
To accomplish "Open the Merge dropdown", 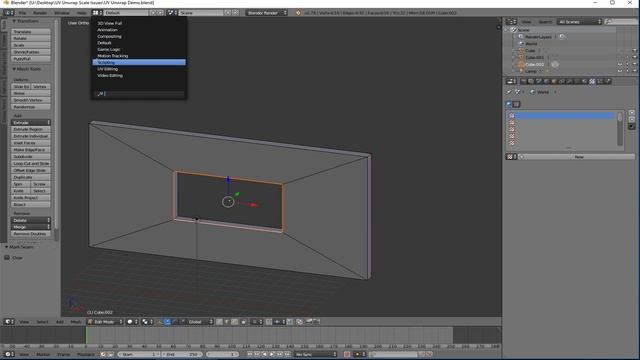I will click(31, 227).
